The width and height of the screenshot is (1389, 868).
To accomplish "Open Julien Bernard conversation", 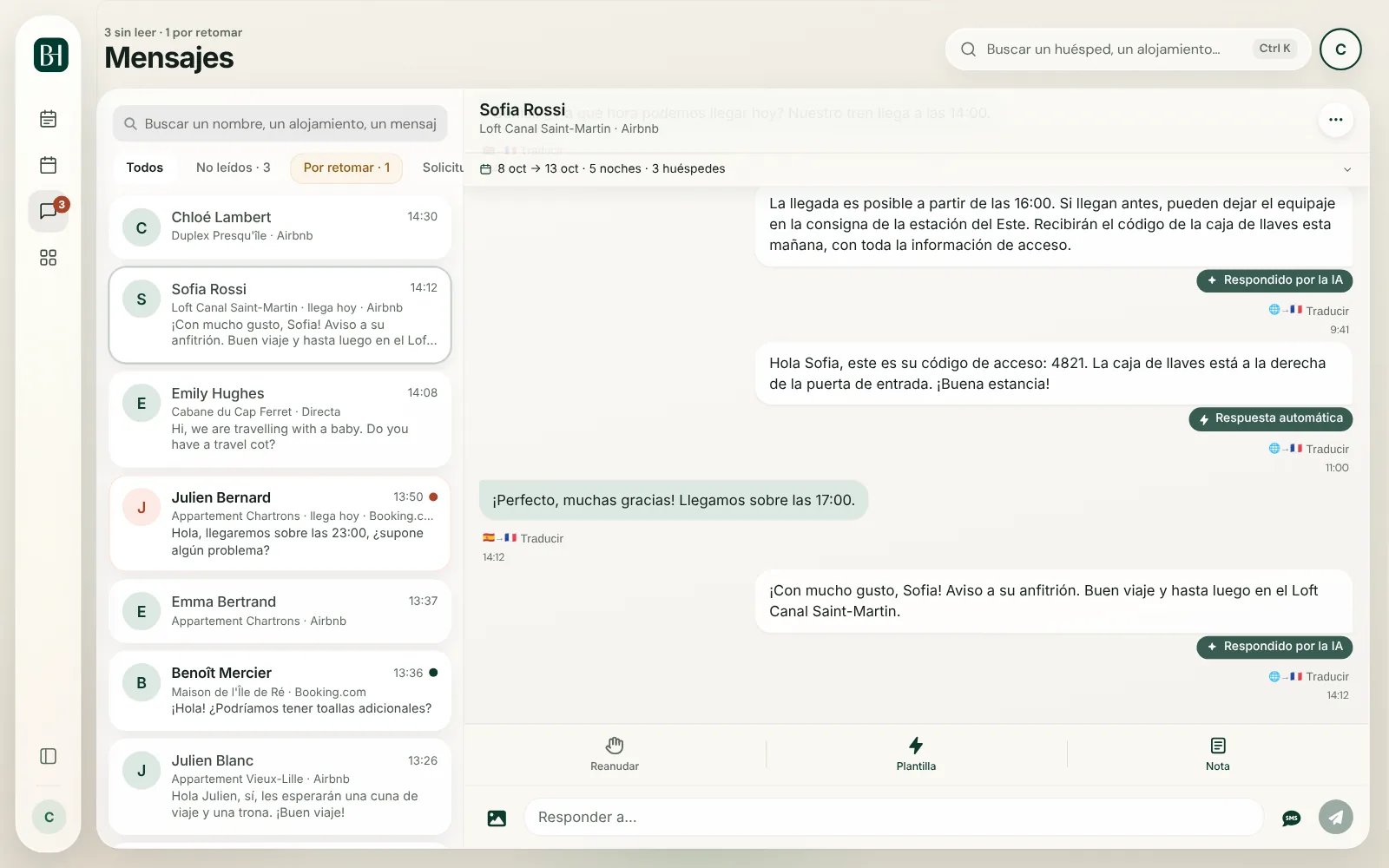I will [x=280, y=523].
